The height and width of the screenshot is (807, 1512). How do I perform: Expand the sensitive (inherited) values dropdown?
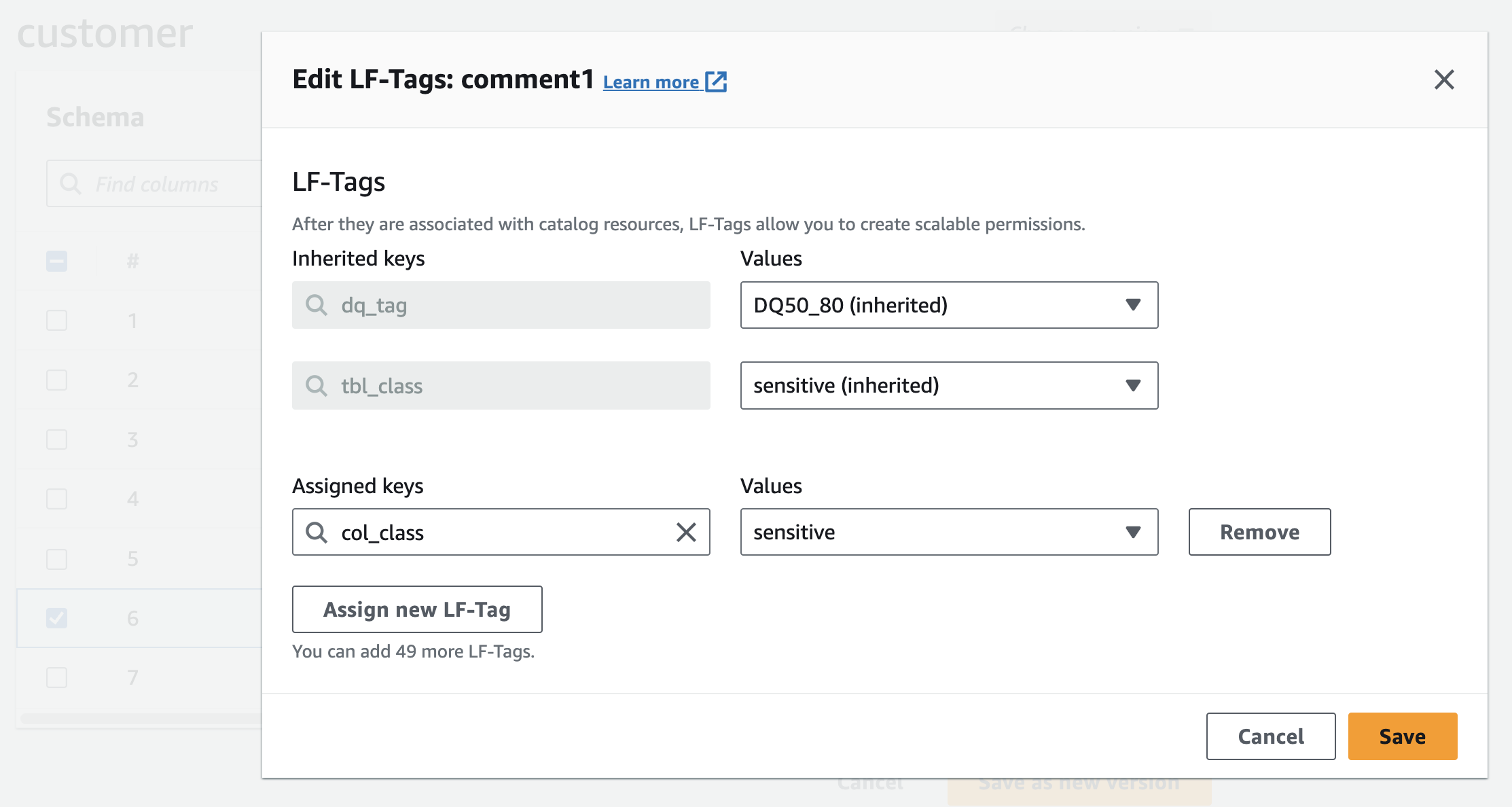(948, 386)
